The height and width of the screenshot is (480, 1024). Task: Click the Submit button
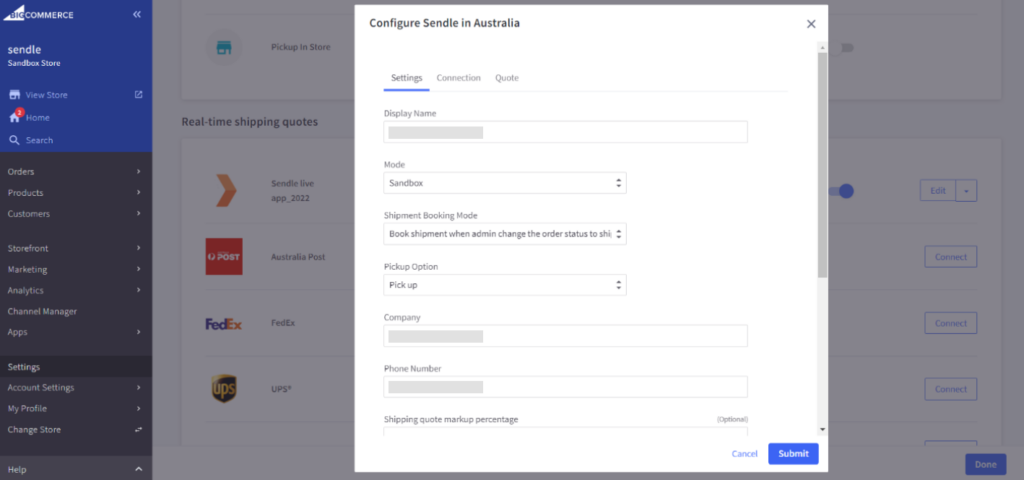point(793,454)
